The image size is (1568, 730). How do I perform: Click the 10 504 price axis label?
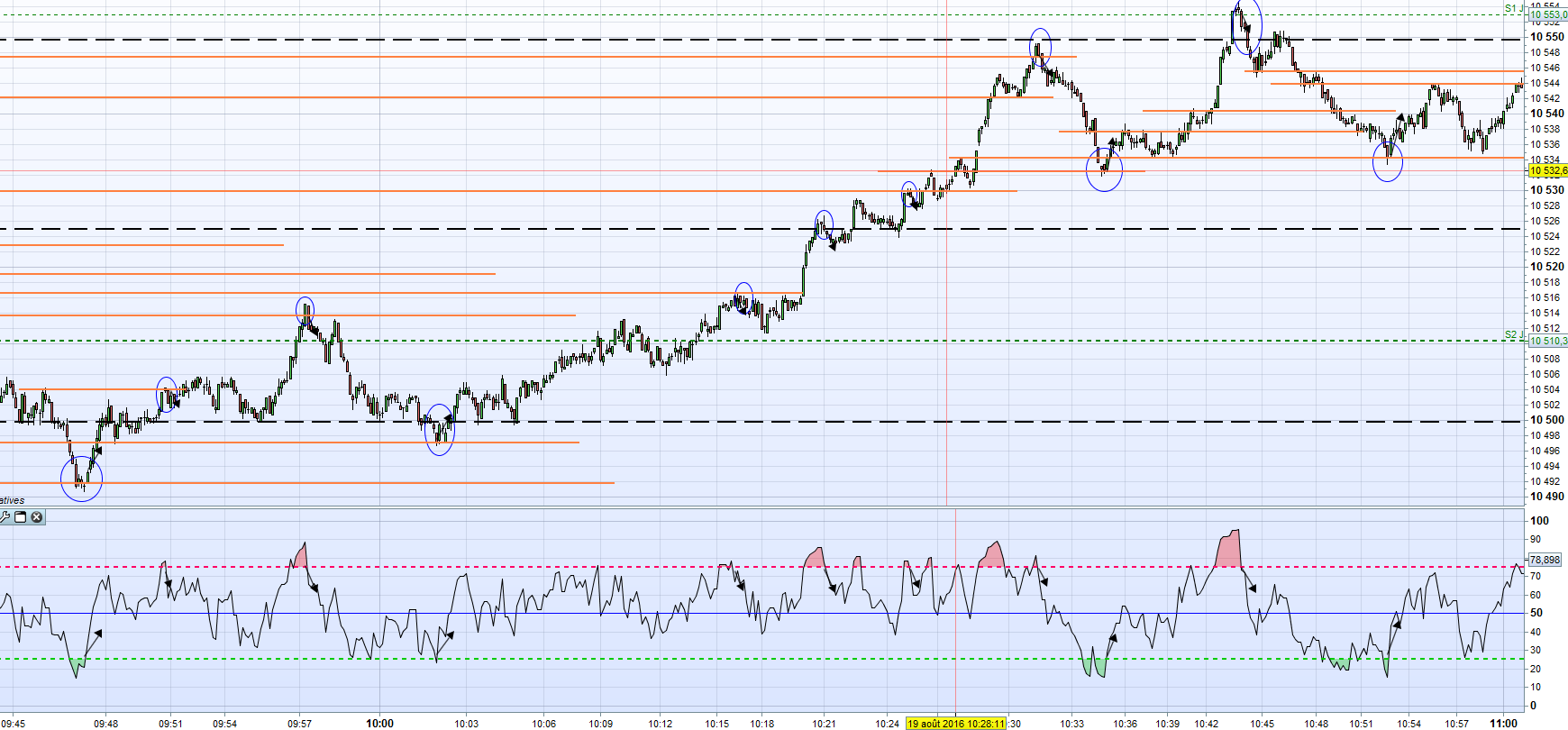pyautogui.click(x=1545, y=389)
